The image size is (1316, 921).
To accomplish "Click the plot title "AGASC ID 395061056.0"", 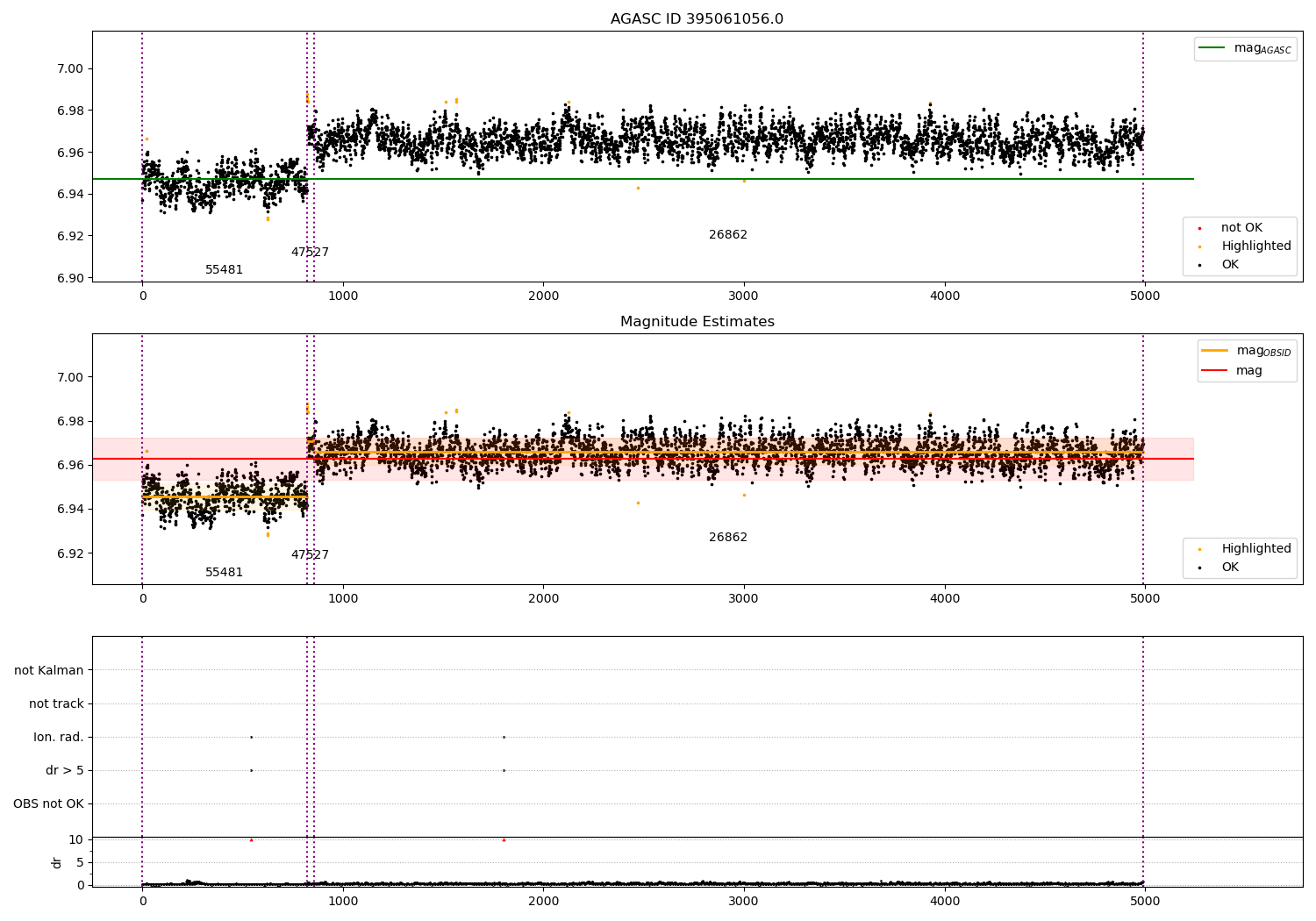I will pyautogui.click(x=697, y=19).
